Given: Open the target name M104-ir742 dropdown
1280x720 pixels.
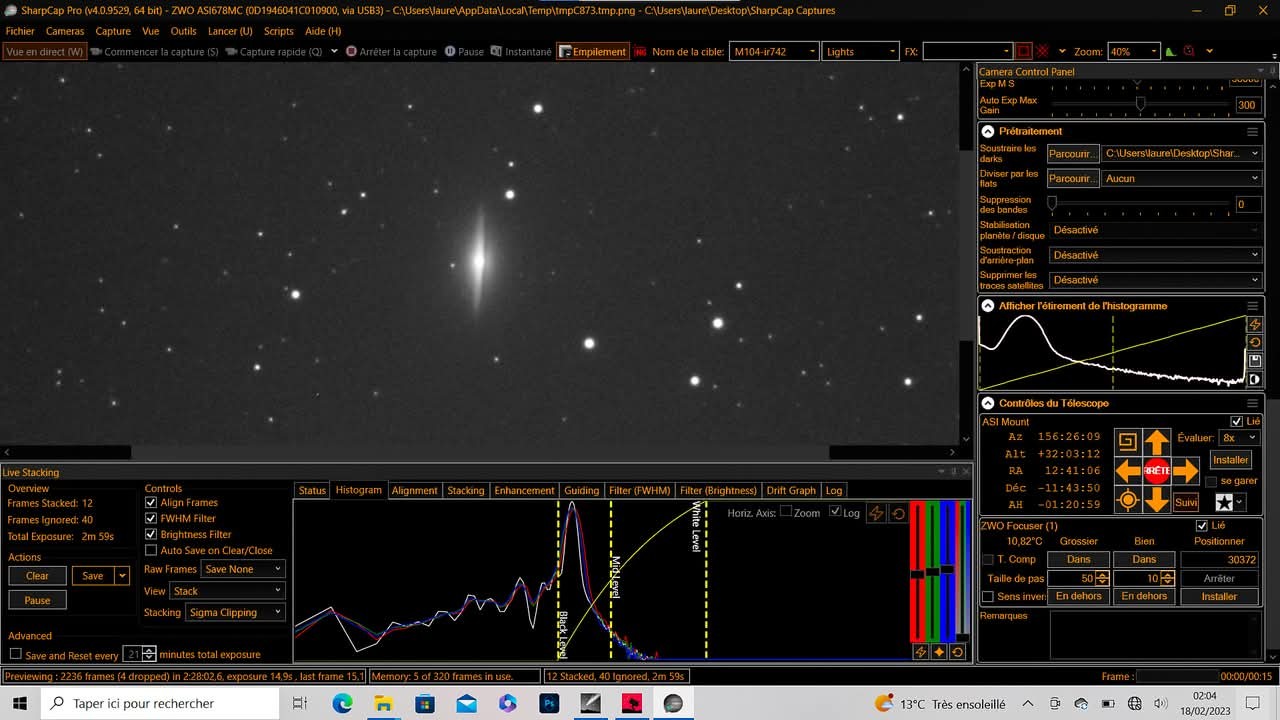Looking at the screenshot, I should coord(774,51).
